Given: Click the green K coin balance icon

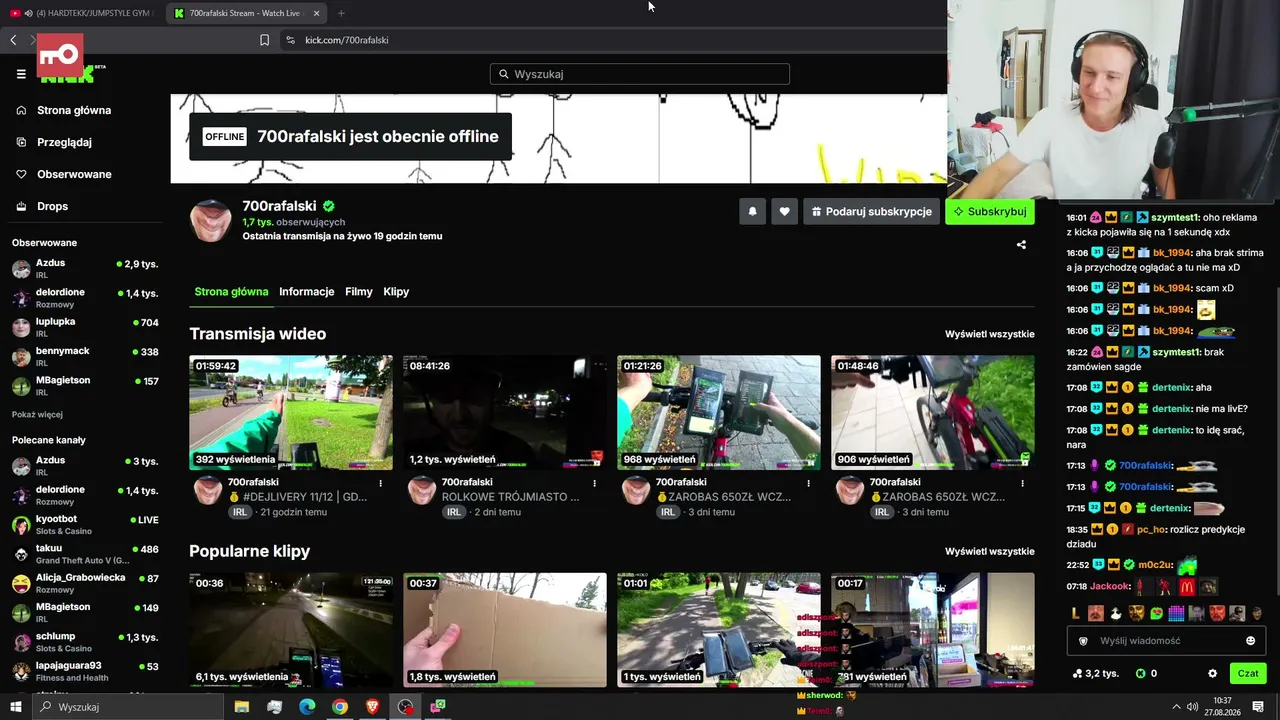Looking at the screenshot, I should [x=1140, y=674].
